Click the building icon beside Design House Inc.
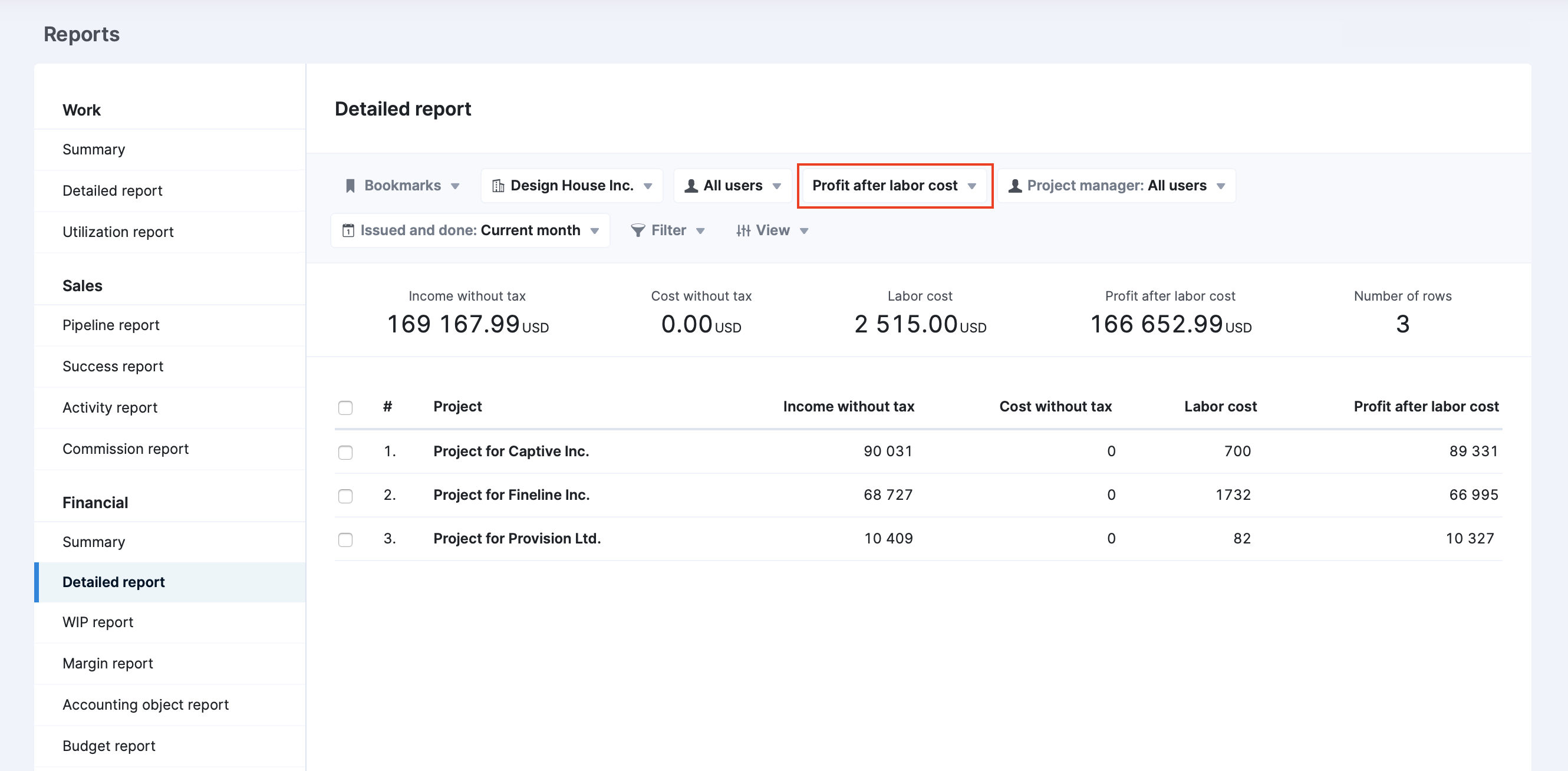The width and height of the screenshot is (1568, 771). click(498, 186)
